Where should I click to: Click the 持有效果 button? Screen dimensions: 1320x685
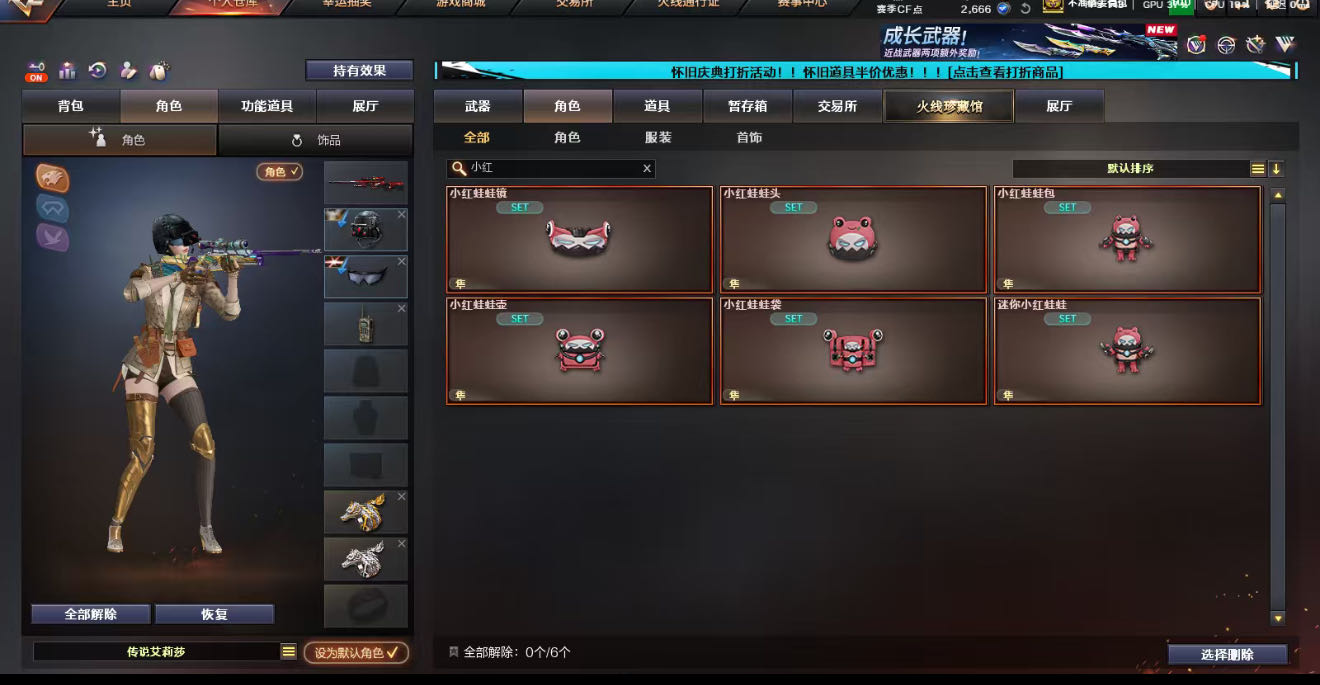[359, 70]
